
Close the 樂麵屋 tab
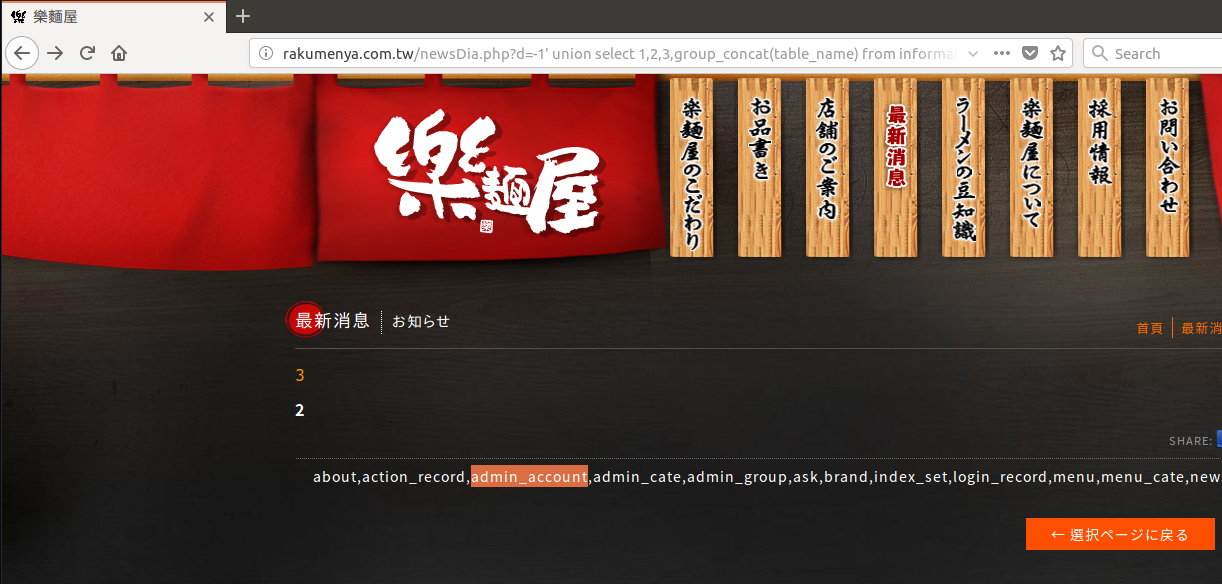(209, 17)
